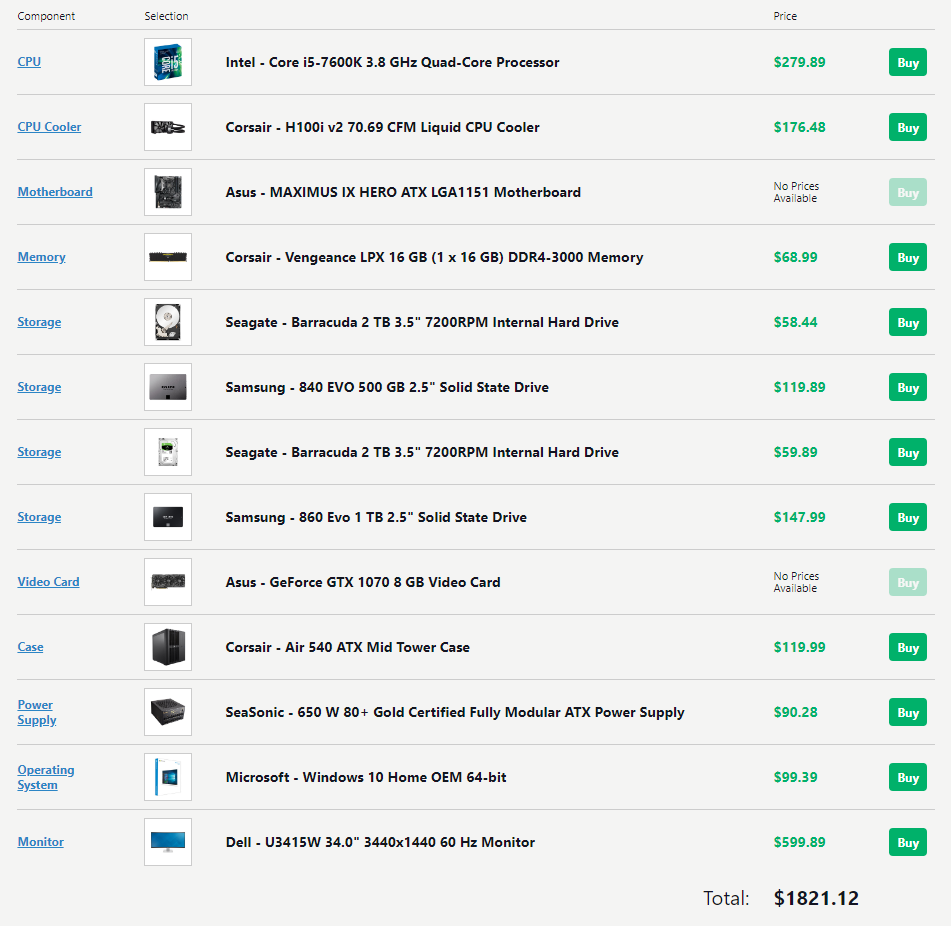Select the Asus GeForce GTX 1070 name
Screen dimensions: 951x926
(363, 582)
